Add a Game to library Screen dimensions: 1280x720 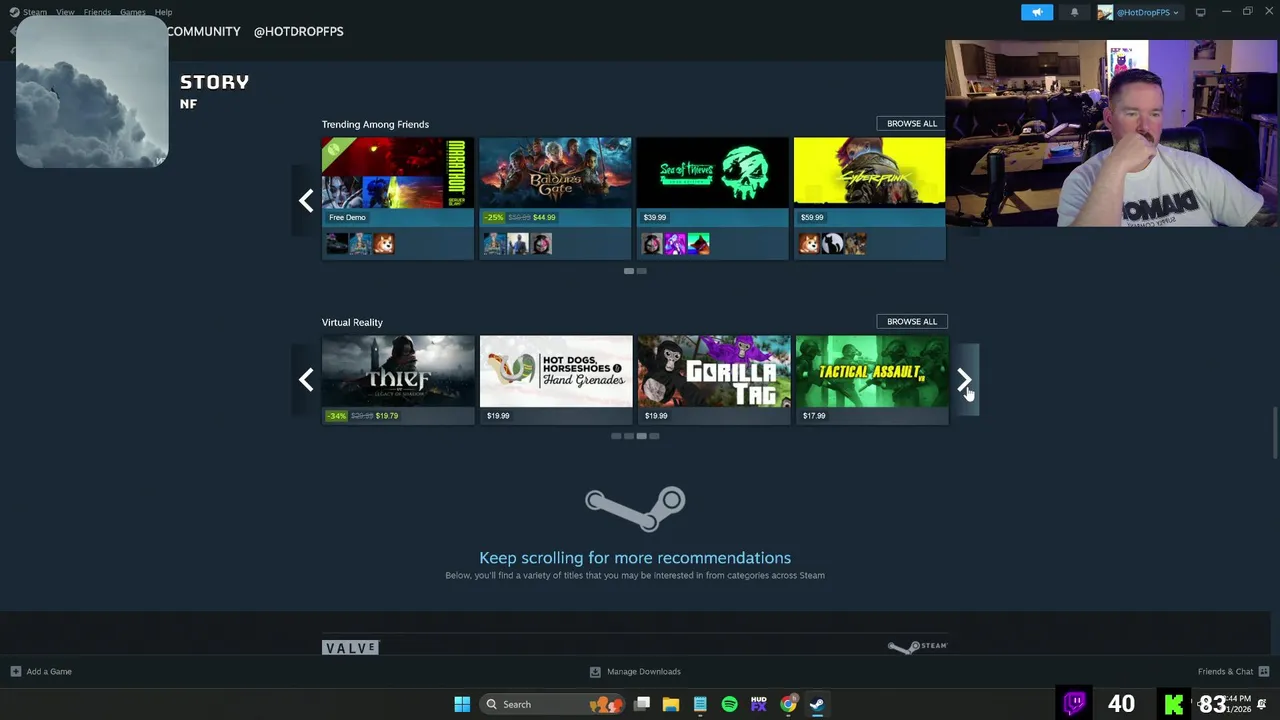41,671
